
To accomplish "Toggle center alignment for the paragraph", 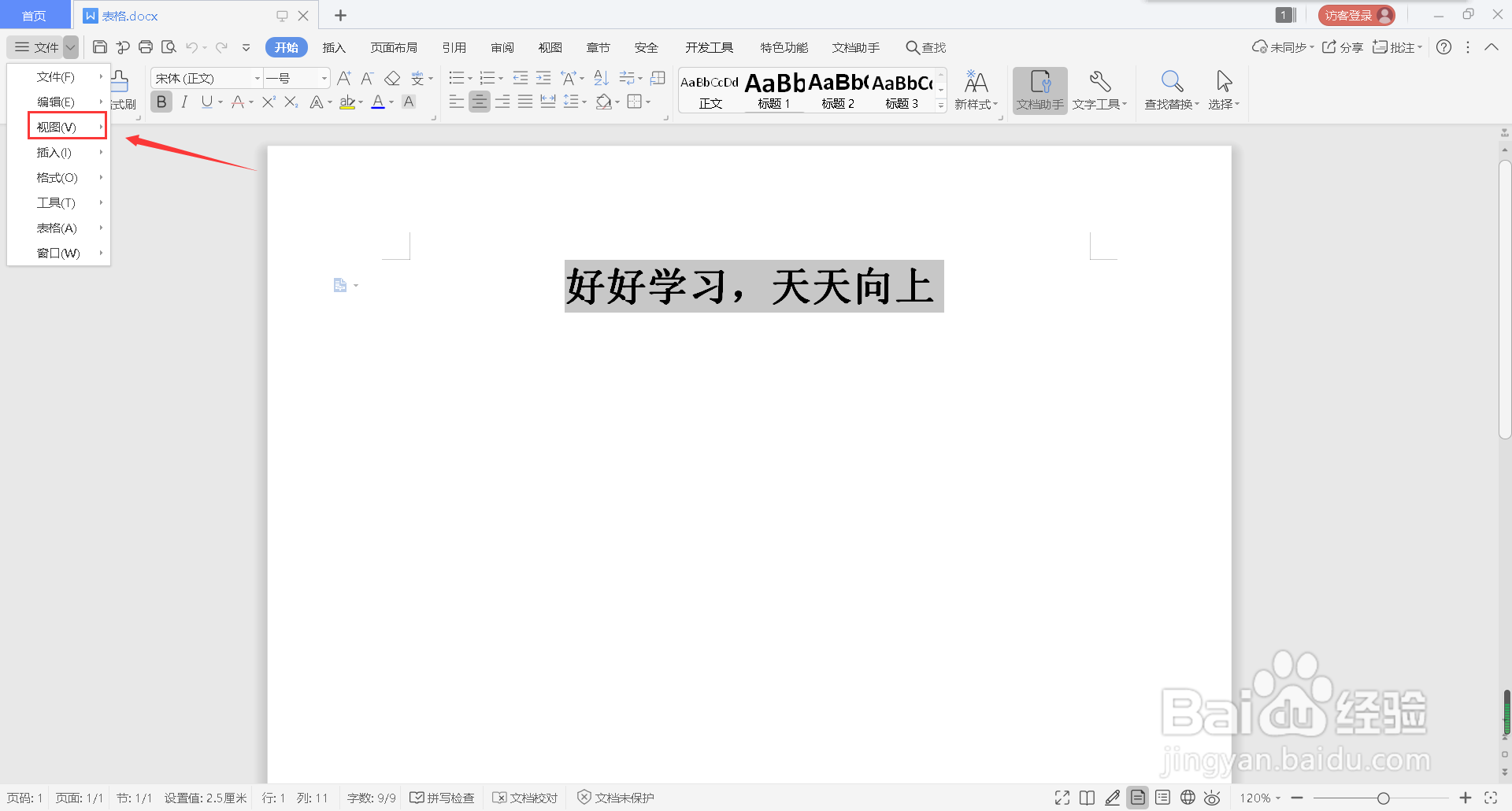I will [x=479, y=102].
